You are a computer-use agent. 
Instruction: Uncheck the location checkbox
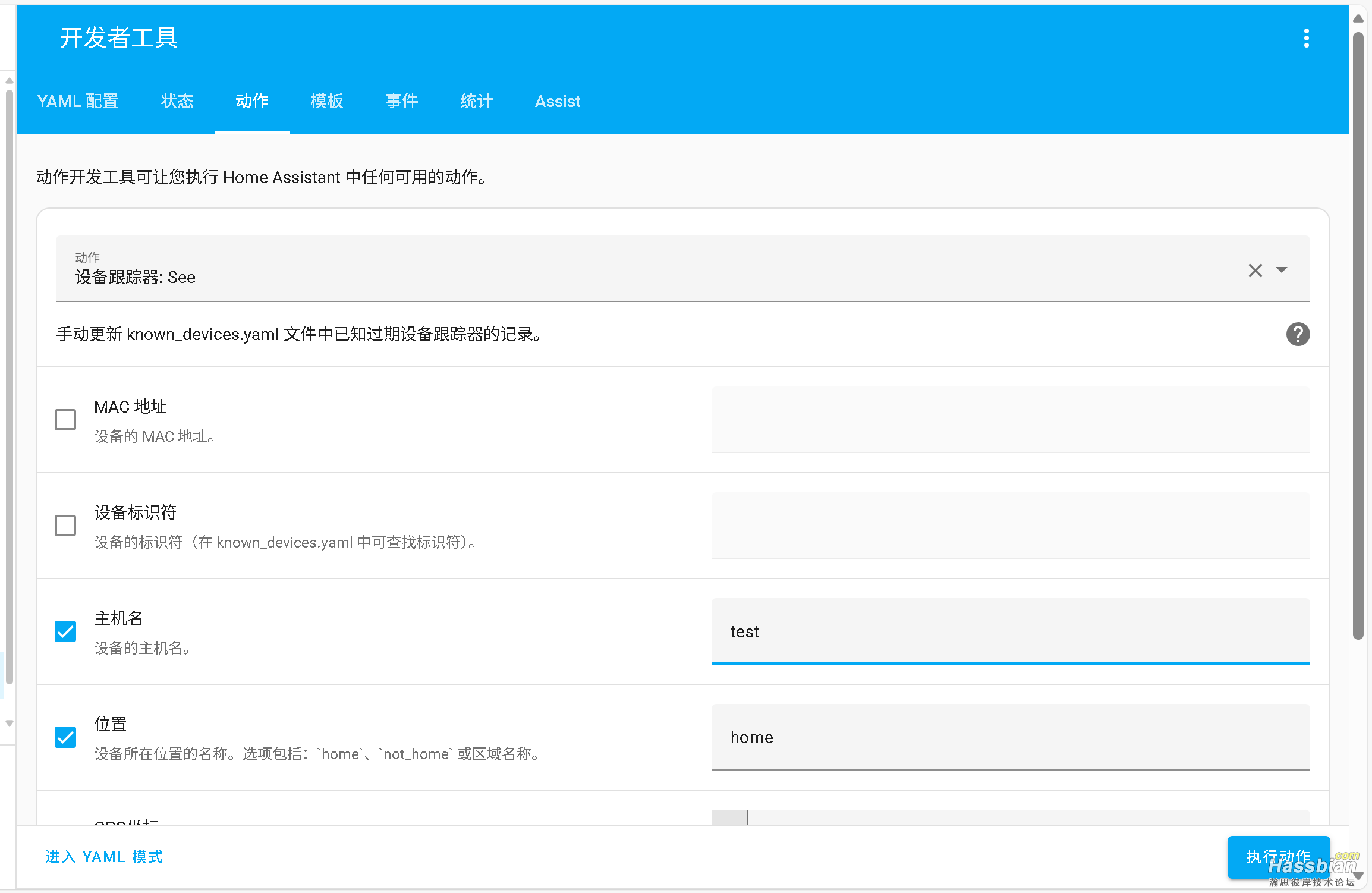pos(65,737)
